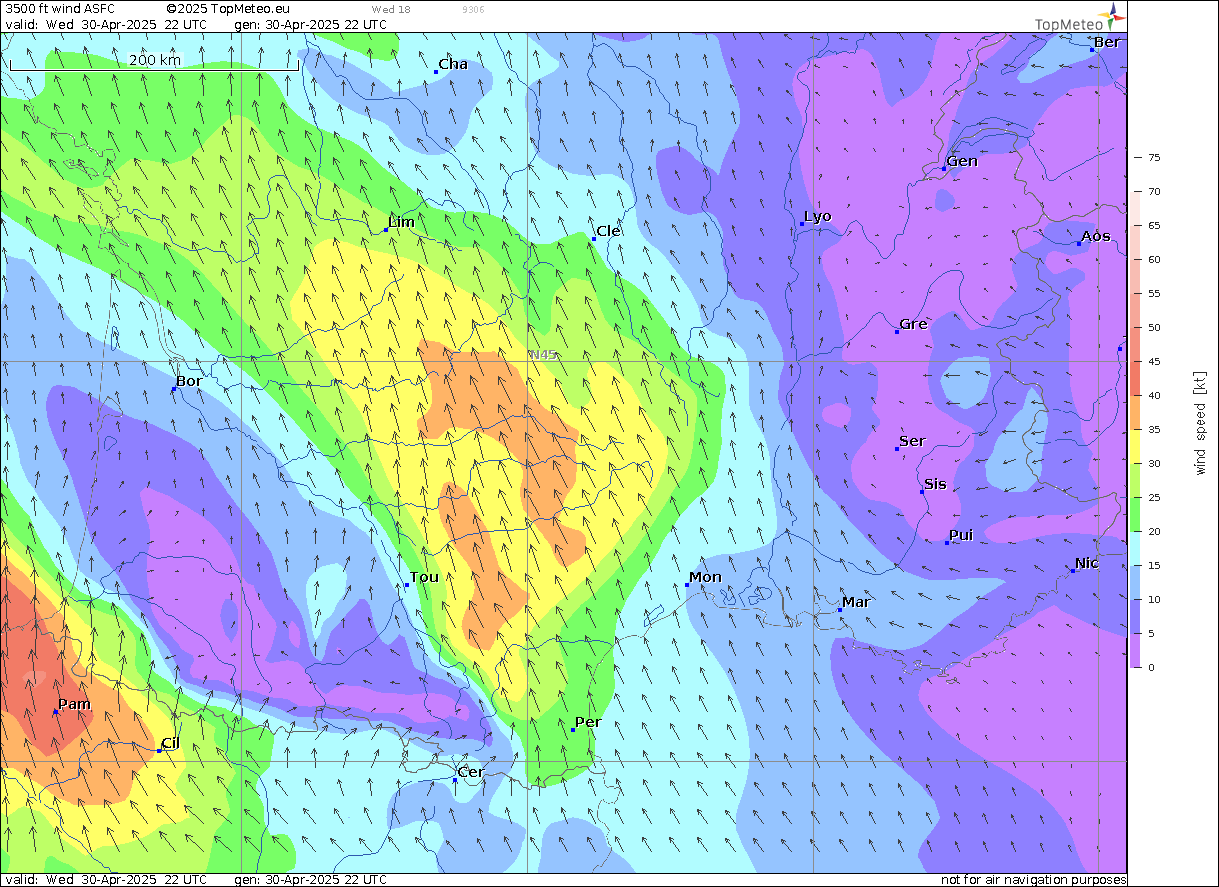Select the legend tick label "40"
The image size is (1219, 887).
click(1154, 395)
